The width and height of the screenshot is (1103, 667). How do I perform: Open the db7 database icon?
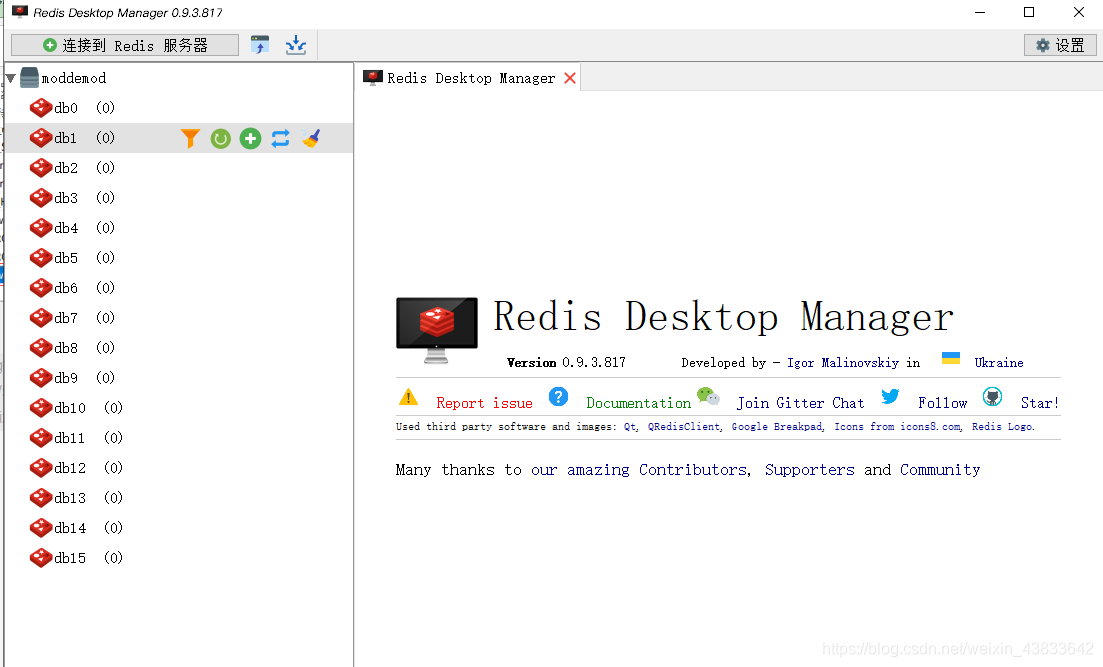click(41, 318)
